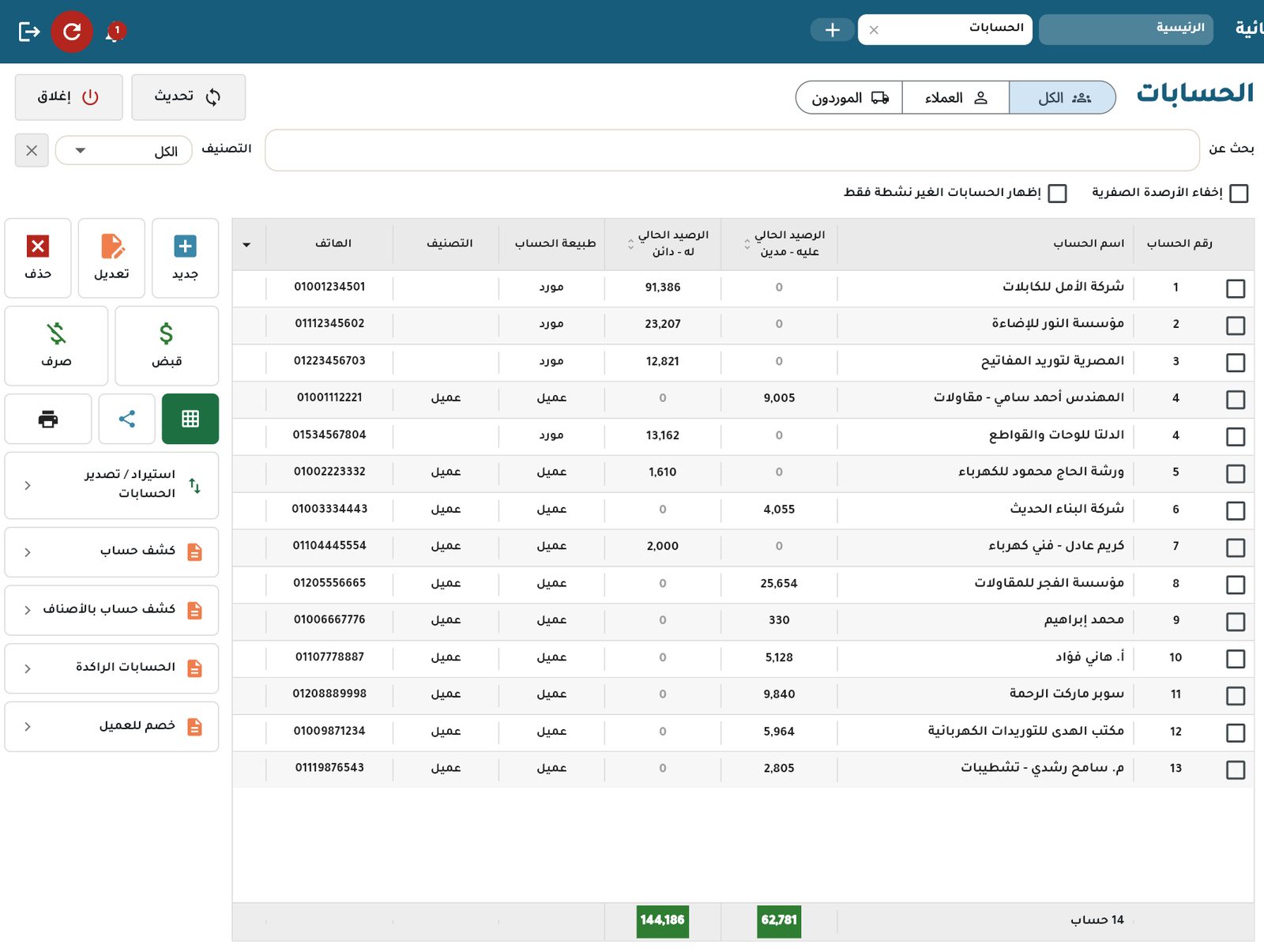
Task: Click balance value 91,386
Action: click(663, 288)
